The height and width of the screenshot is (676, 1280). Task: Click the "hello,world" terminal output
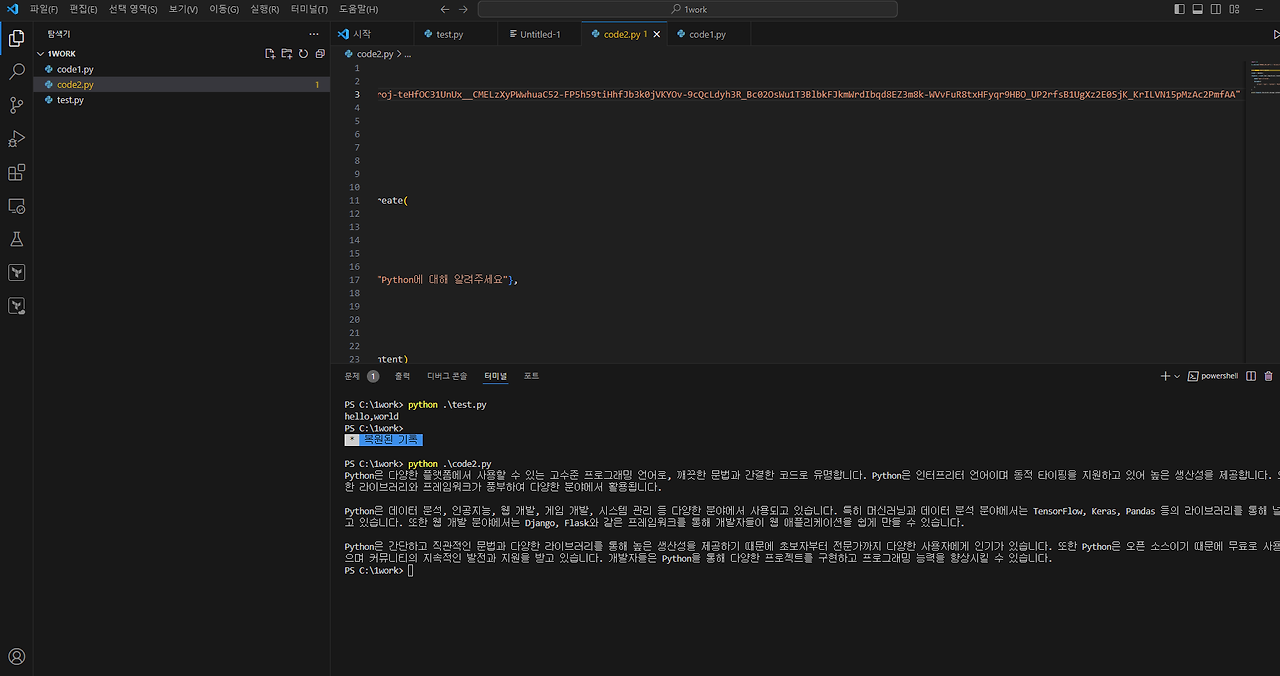(371, 417)
